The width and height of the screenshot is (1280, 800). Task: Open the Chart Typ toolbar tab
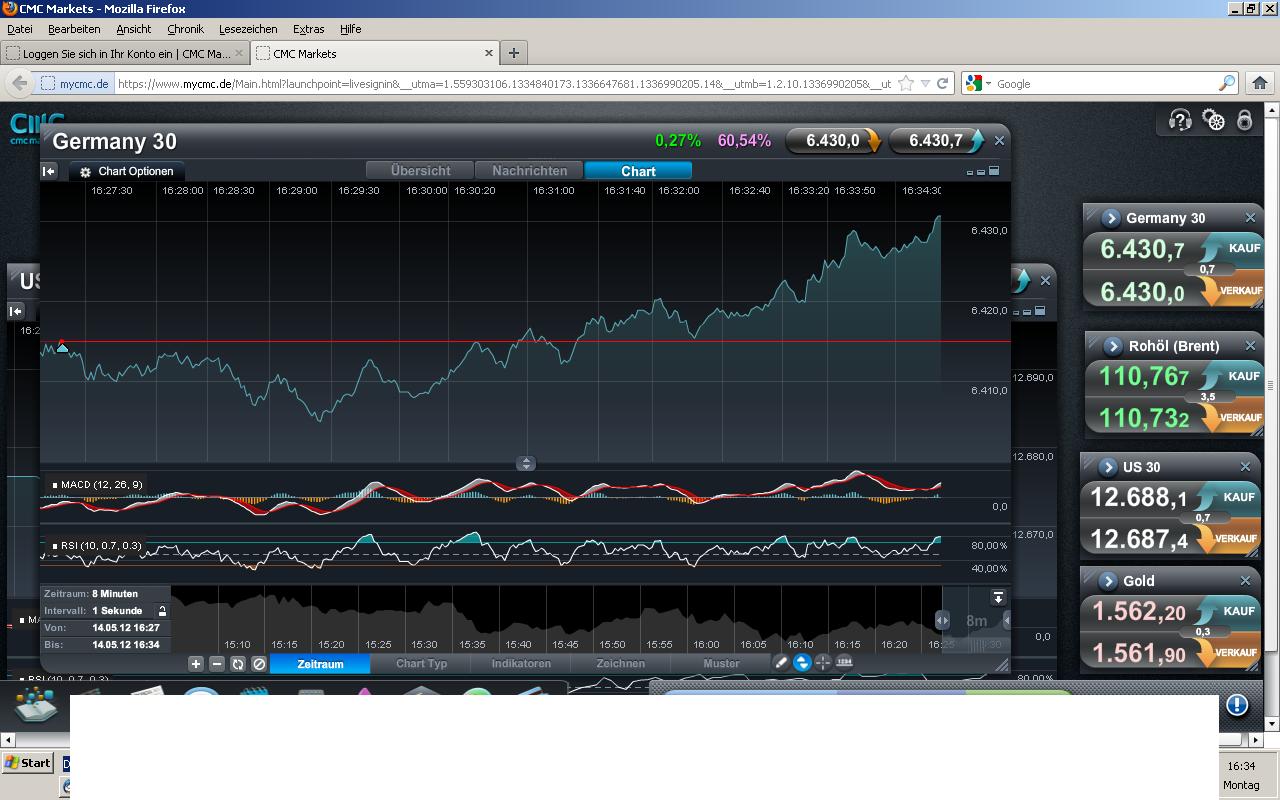pos(421,663)
